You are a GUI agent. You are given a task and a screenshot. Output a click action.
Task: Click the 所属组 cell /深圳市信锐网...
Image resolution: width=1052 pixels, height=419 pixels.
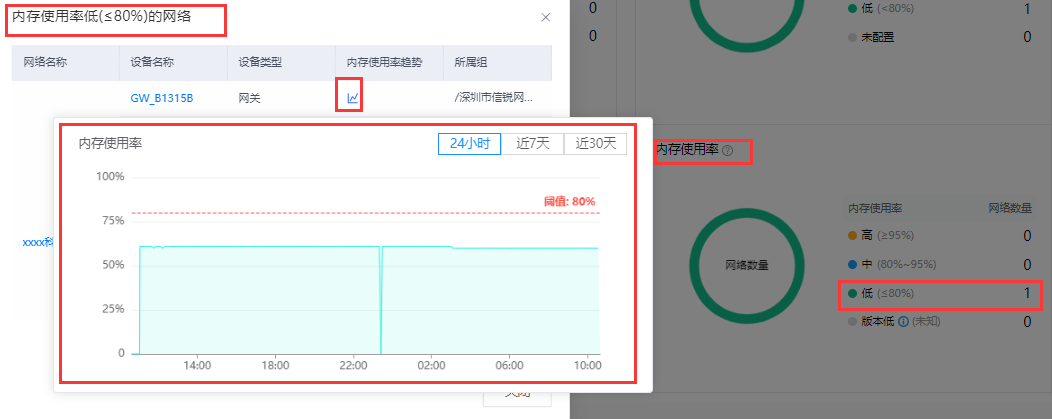point(494,98)
